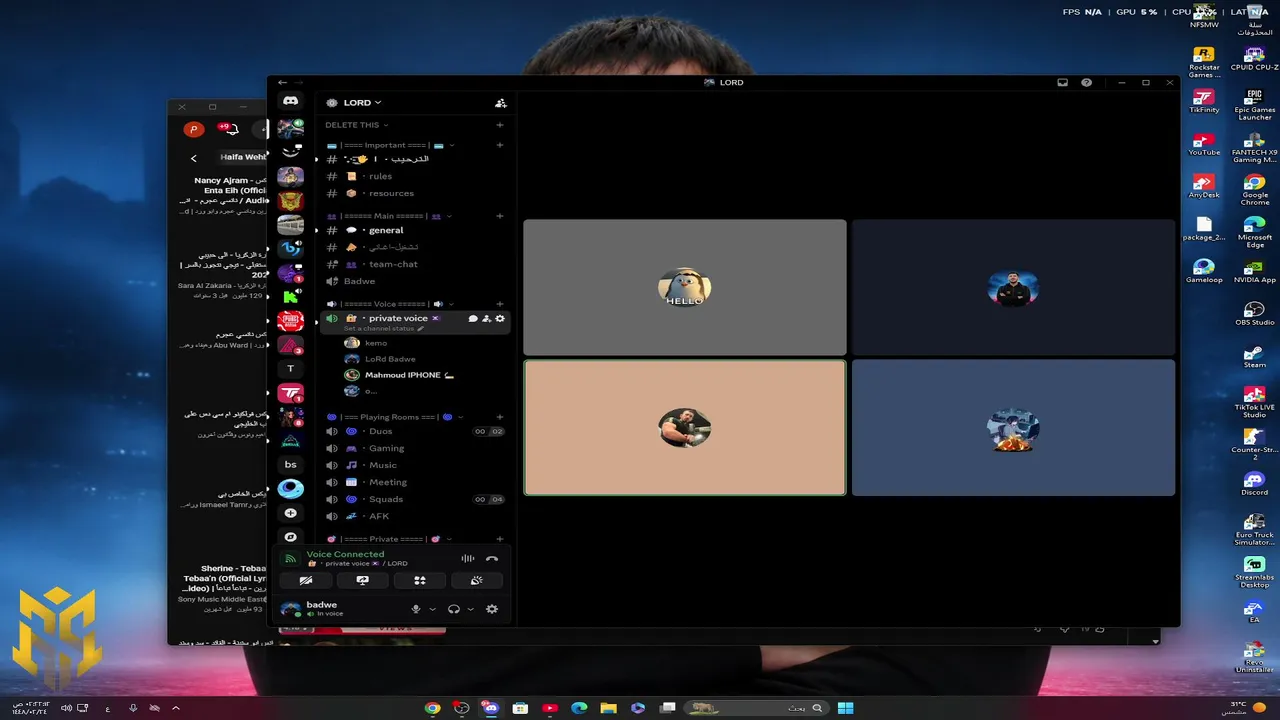This screenshot has height=720, width=1280.
Task: Open badwe user profile avatar
Action: point(291,609)
